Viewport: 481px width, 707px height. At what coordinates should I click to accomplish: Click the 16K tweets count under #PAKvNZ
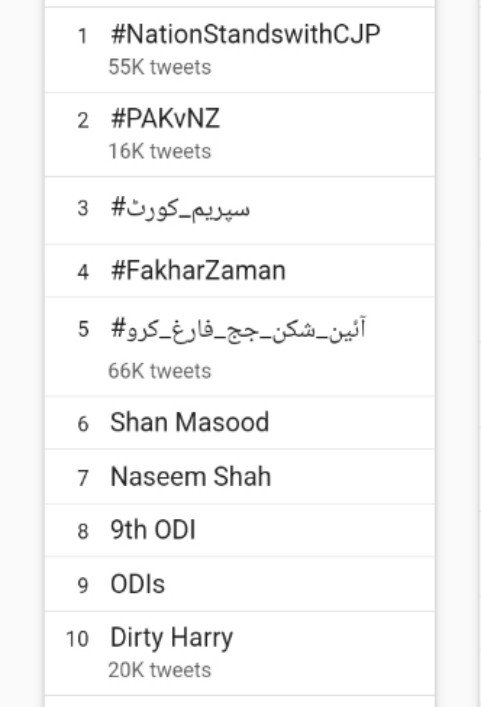160,152
